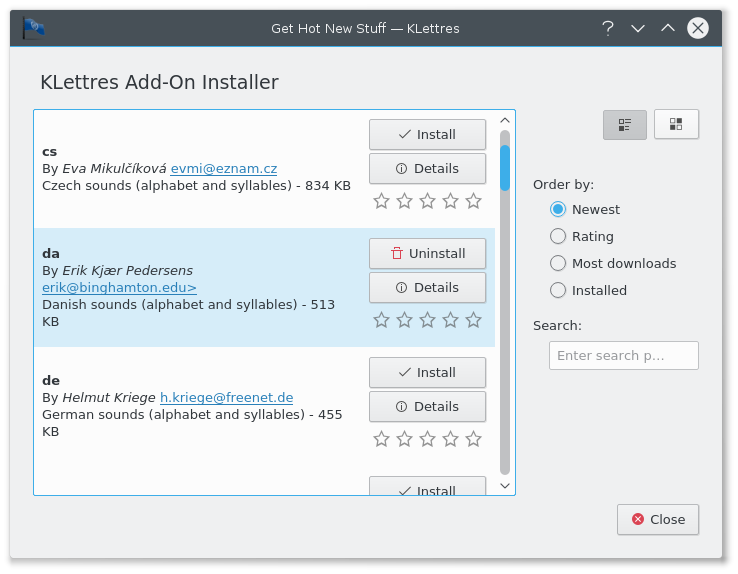738x574 pixels.
Task: Open the help question mark in title bar
Action: click(608, 28)
